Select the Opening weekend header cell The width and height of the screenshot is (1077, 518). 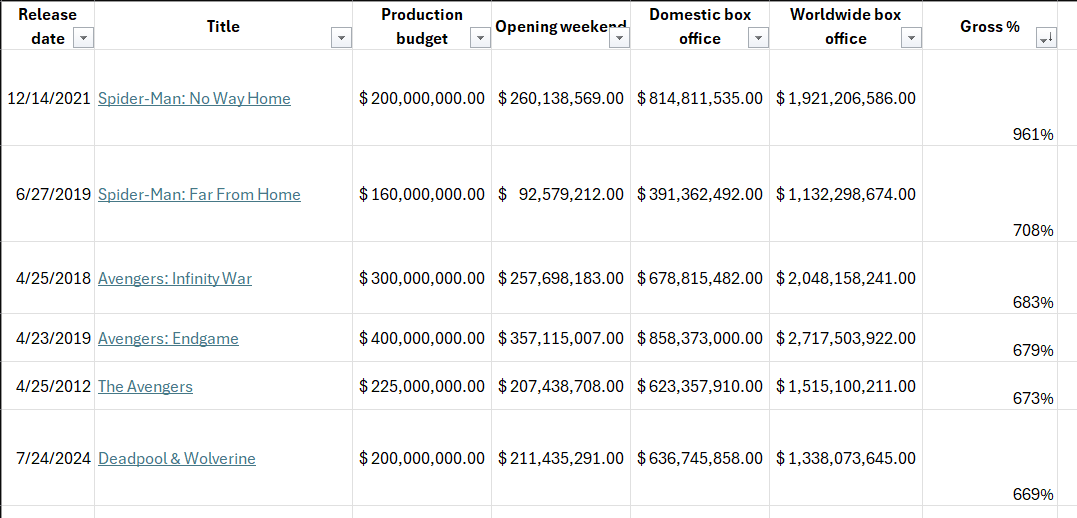click(560, 25)
